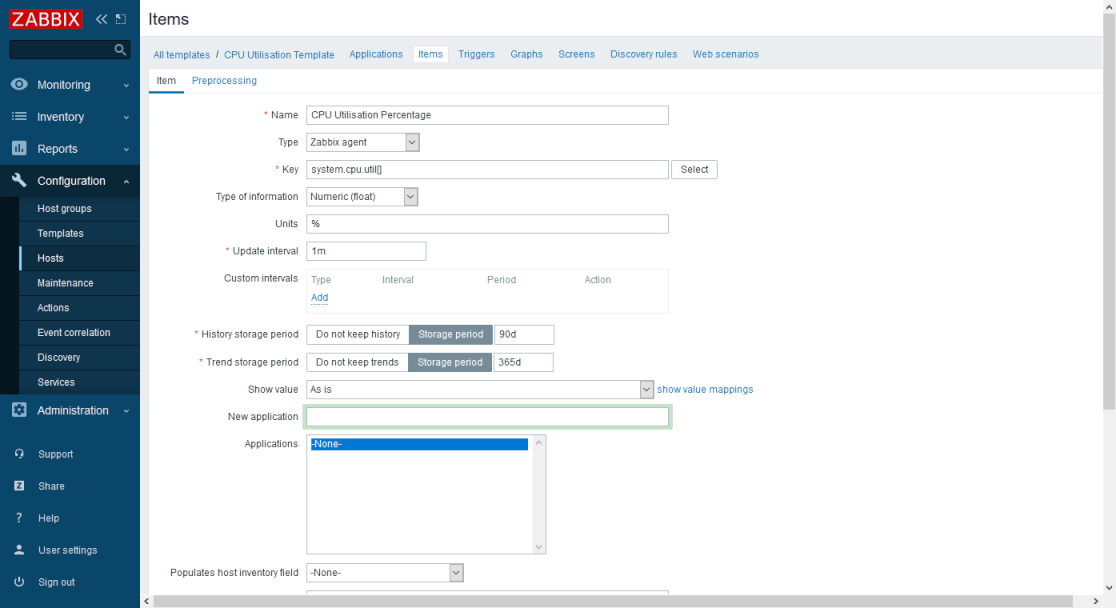Open the Screens template tab

pos(577,54)
